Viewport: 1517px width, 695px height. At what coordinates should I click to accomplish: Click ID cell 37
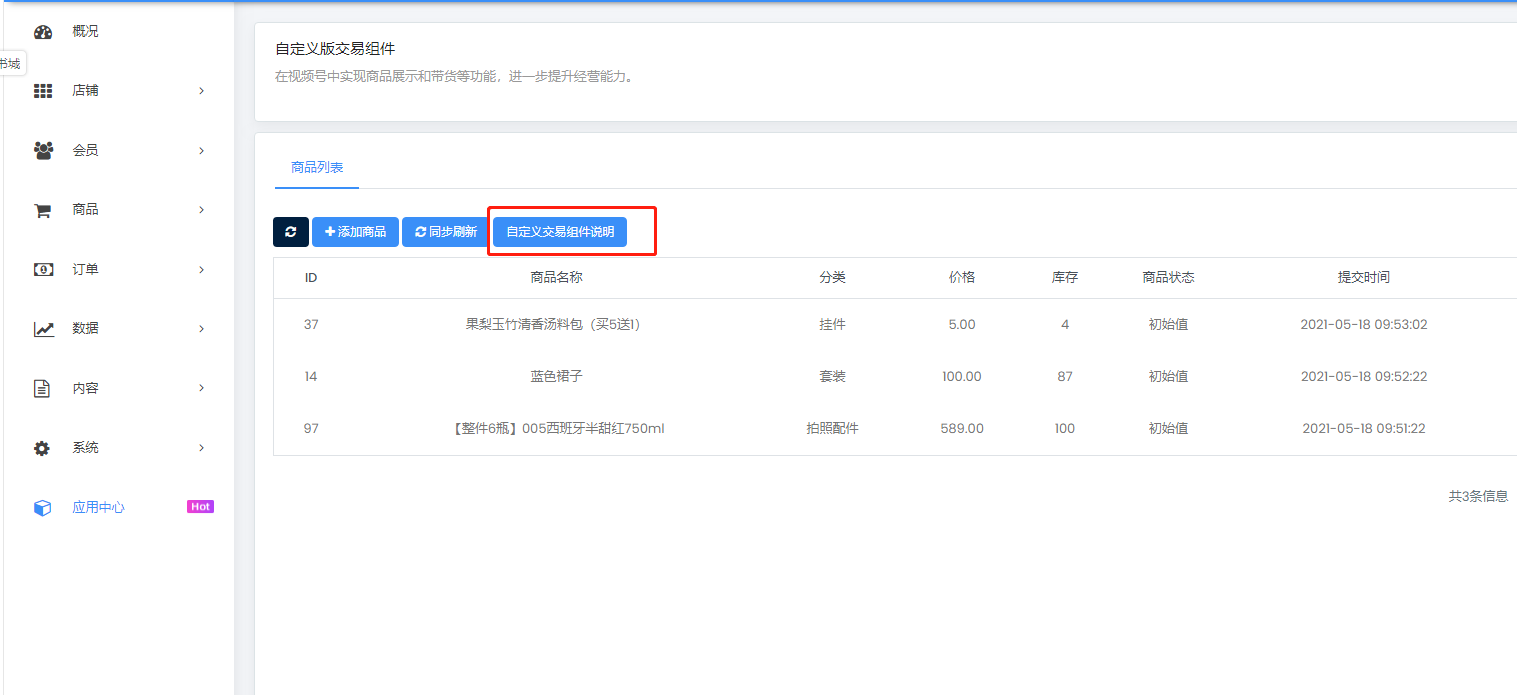(x=311, y=325)
